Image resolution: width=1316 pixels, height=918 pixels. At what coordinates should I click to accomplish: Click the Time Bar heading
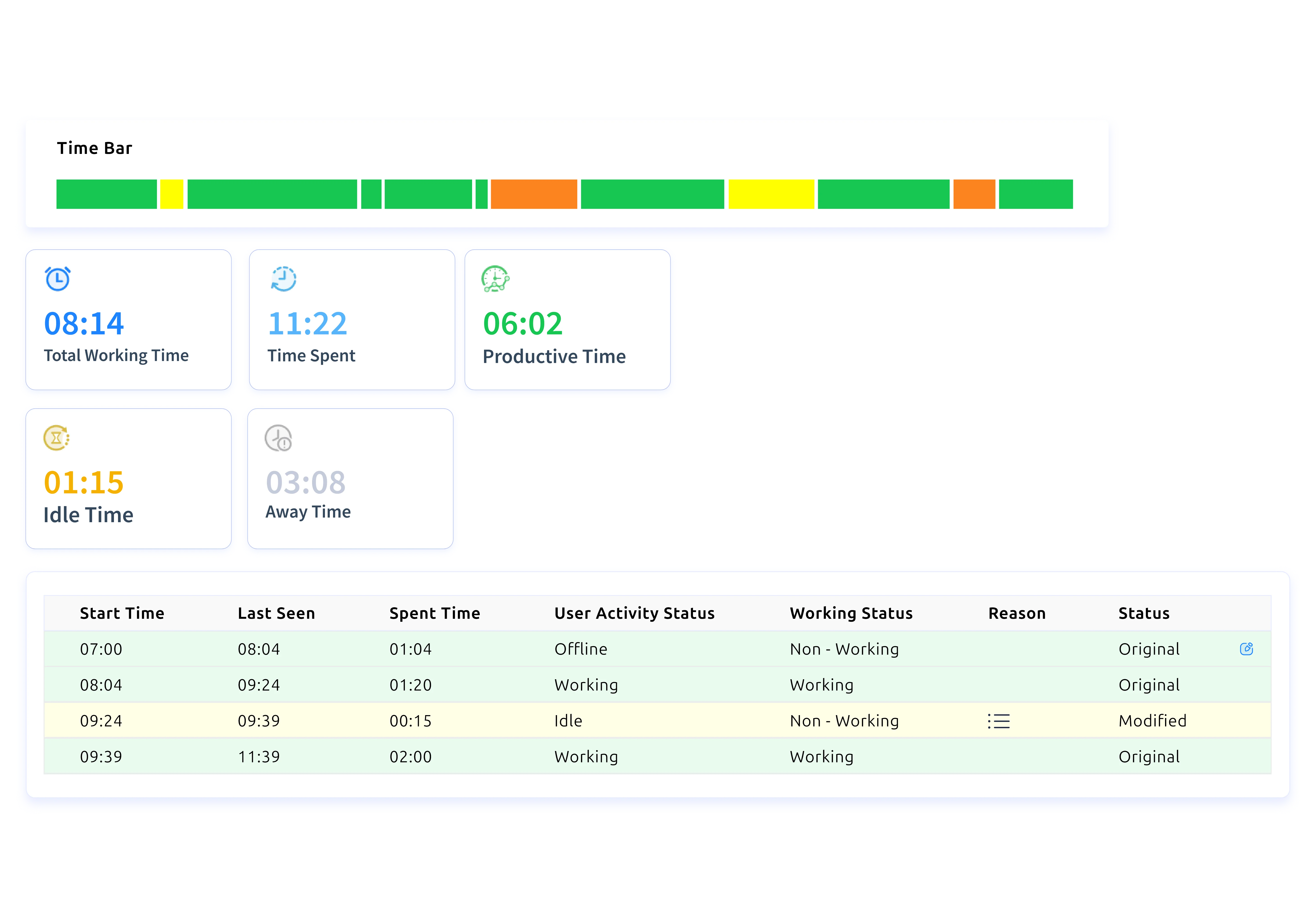94,148
